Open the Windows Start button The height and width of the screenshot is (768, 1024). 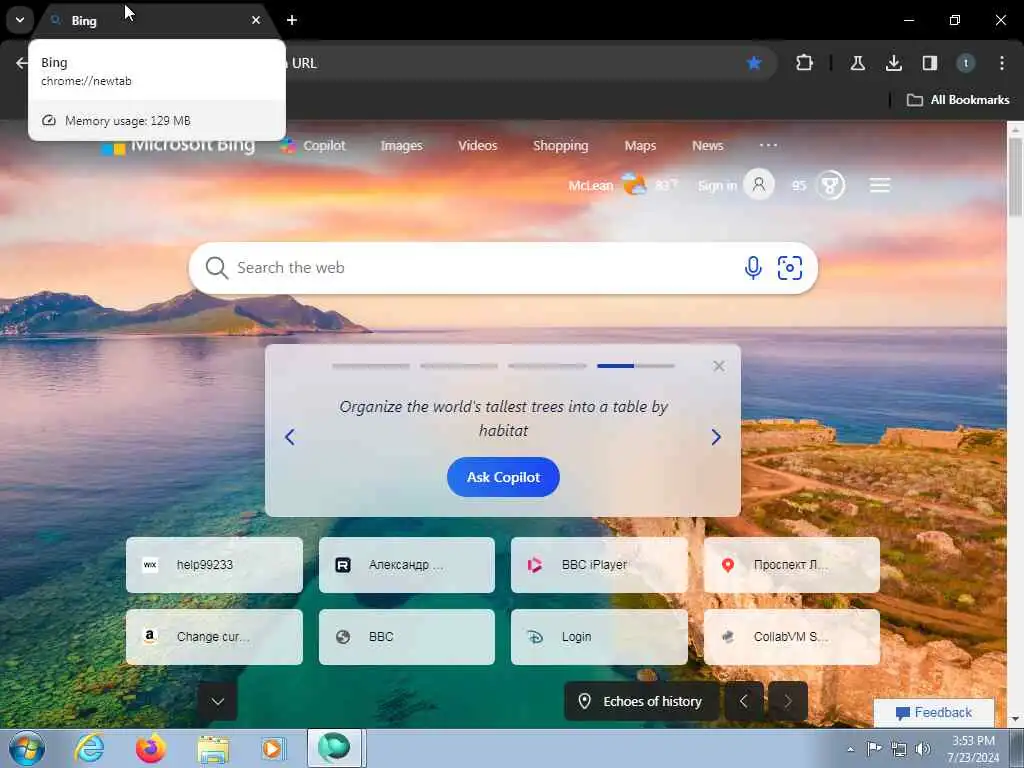click(27, 748)
